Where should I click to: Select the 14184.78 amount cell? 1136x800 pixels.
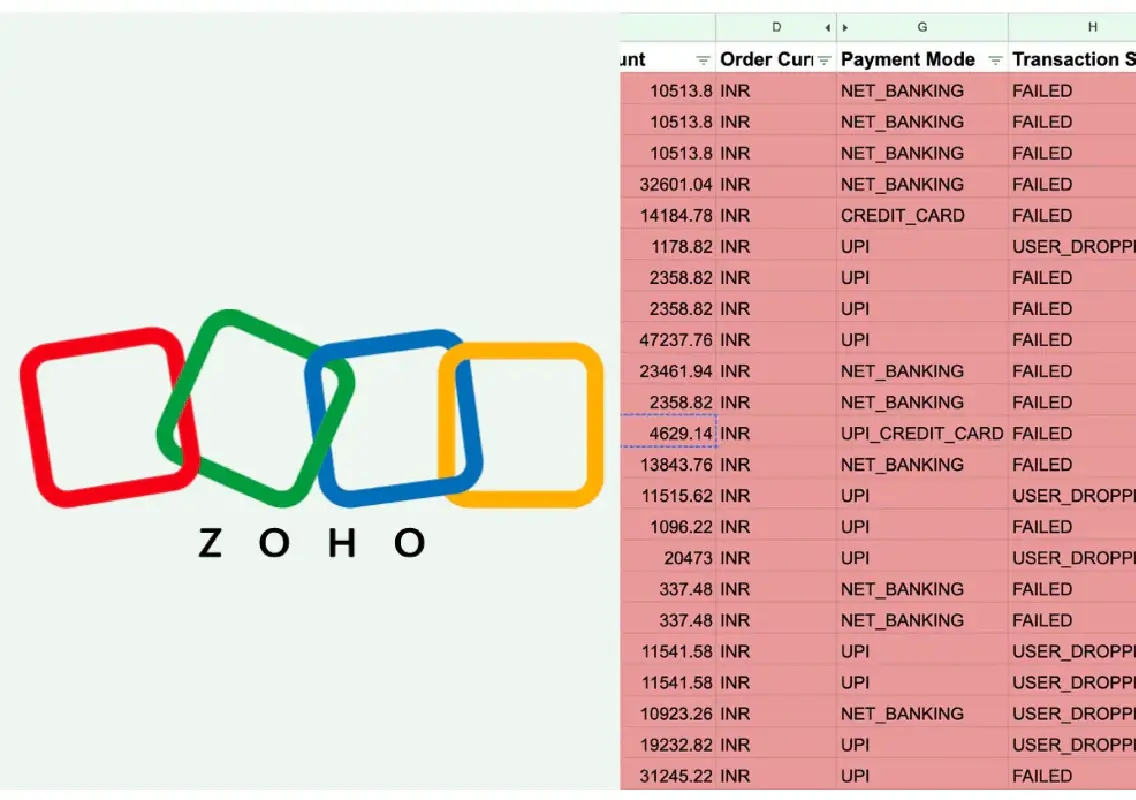tap(668, 215)
